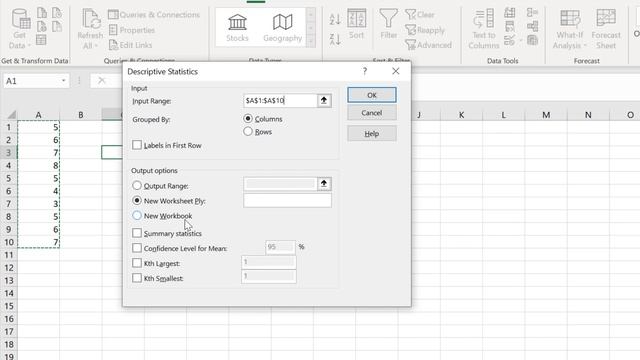Select row 11 header
Screen dimensions: 640x360
(x=8, y=255)
